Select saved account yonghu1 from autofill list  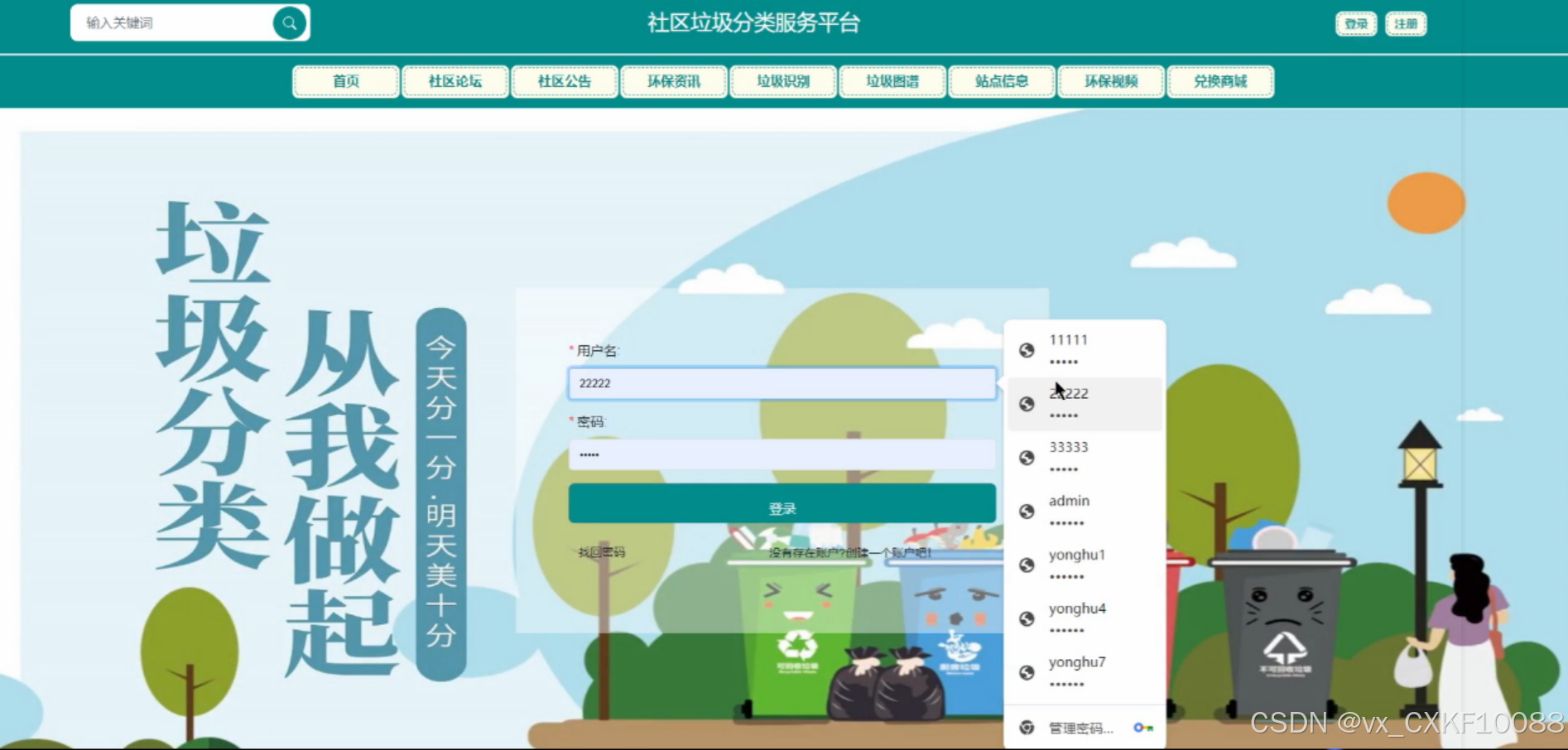pyautogui.click(x=1085, y=565)
